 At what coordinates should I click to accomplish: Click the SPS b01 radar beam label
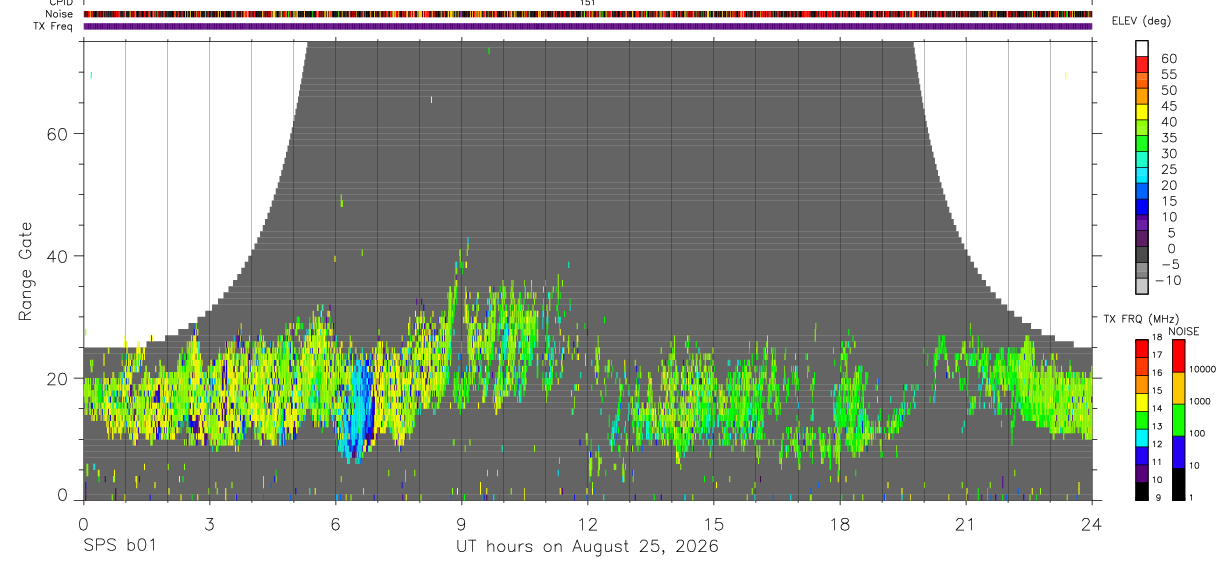(119, 546)
